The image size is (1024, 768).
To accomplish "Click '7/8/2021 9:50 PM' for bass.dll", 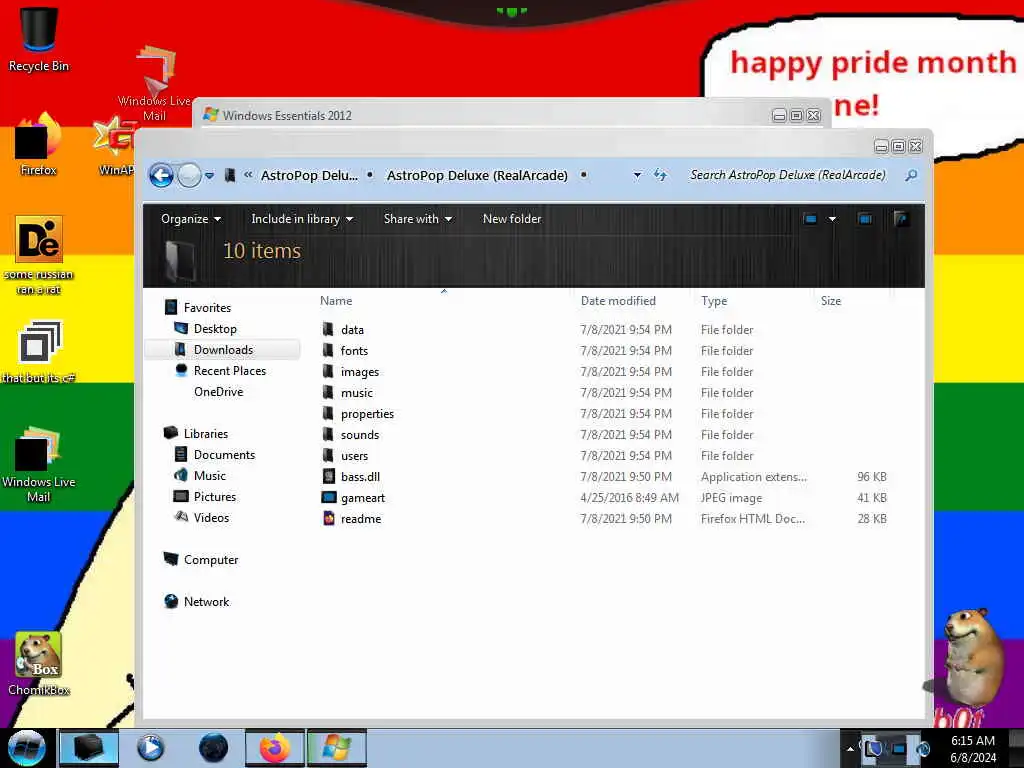I will pyautogui.click(x=626, y=477).
